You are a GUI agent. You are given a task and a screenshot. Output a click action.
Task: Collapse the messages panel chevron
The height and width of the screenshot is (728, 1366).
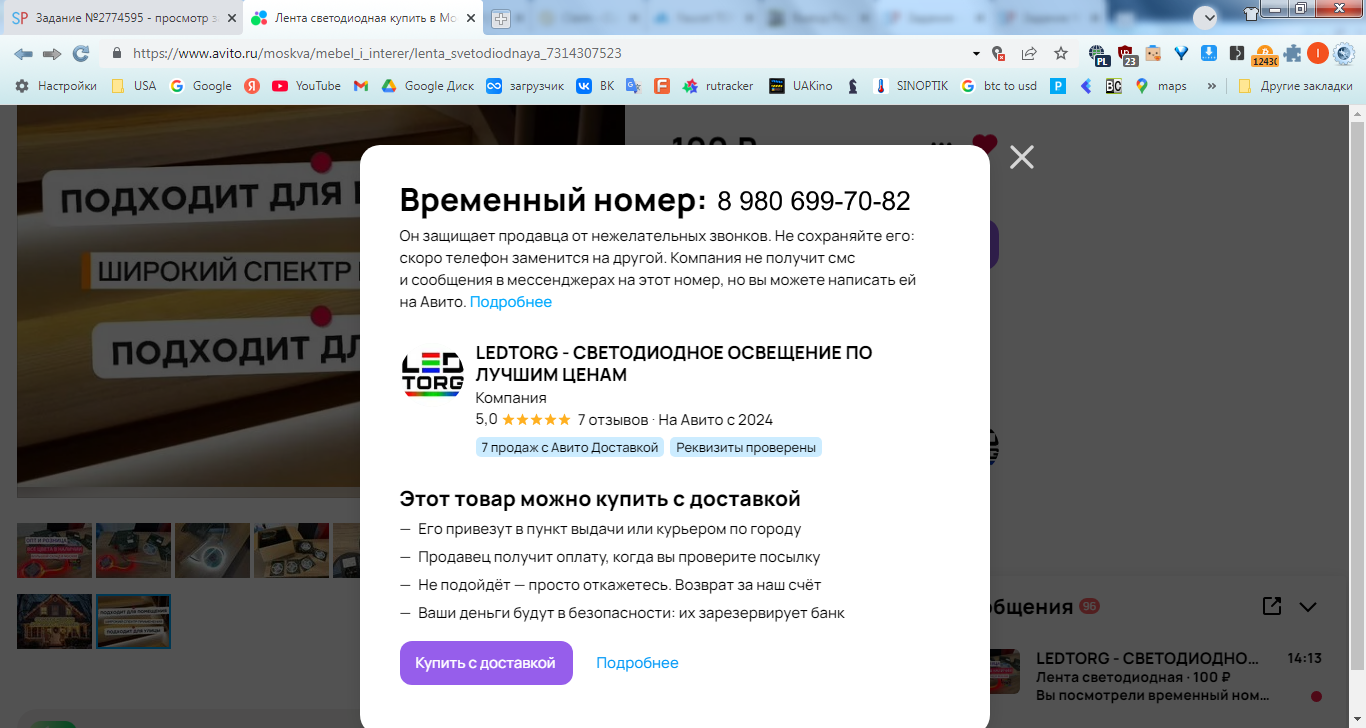(x=1308, y=606)
